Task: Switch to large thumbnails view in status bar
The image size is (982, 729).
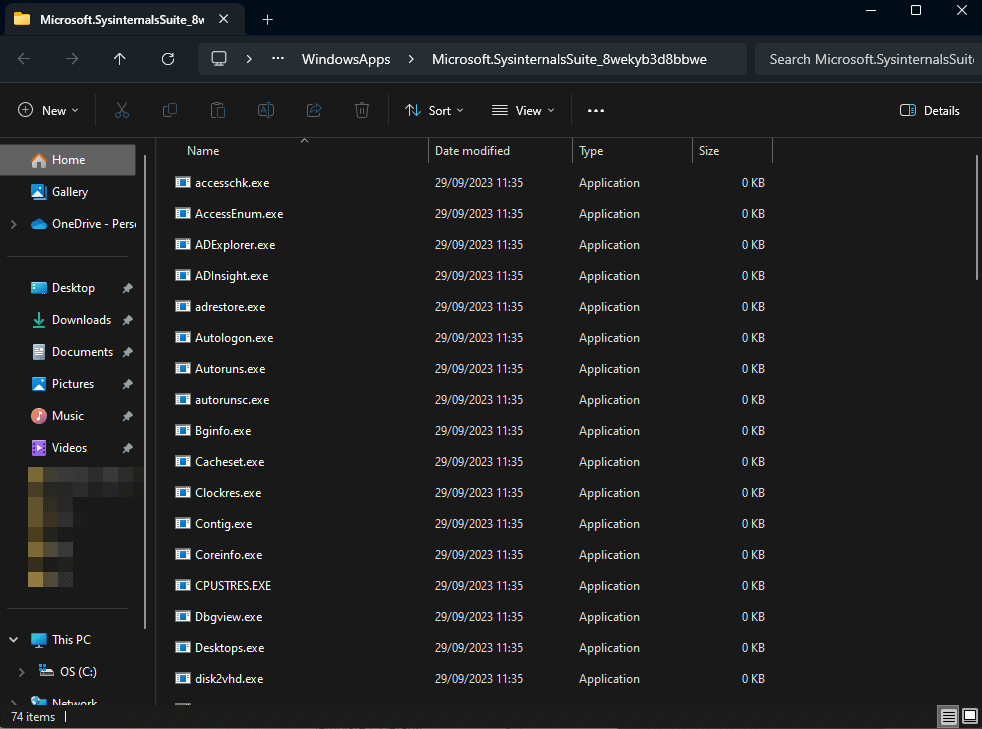Action: coord(969,716)
